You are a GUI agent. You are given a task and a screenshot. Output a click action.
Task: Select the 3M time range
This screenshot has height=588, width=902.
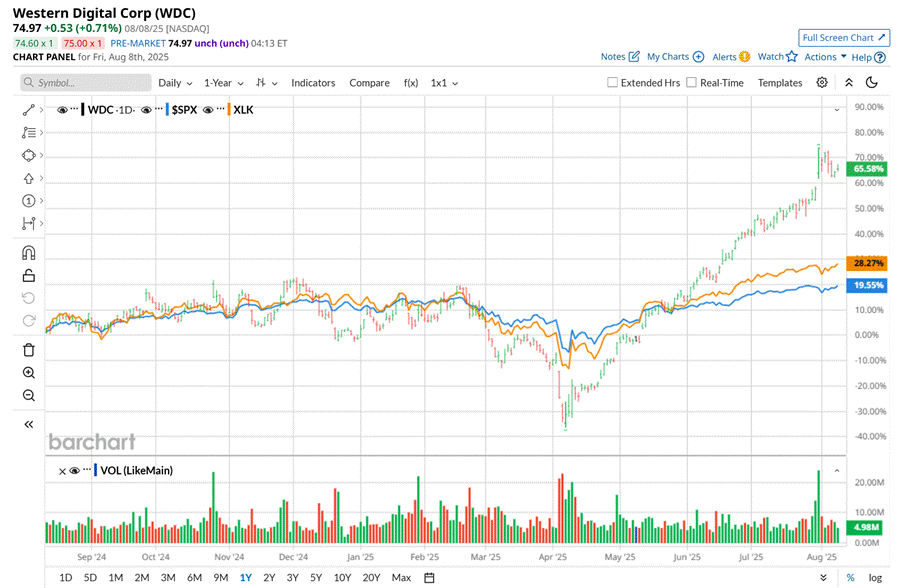point(168,578)
